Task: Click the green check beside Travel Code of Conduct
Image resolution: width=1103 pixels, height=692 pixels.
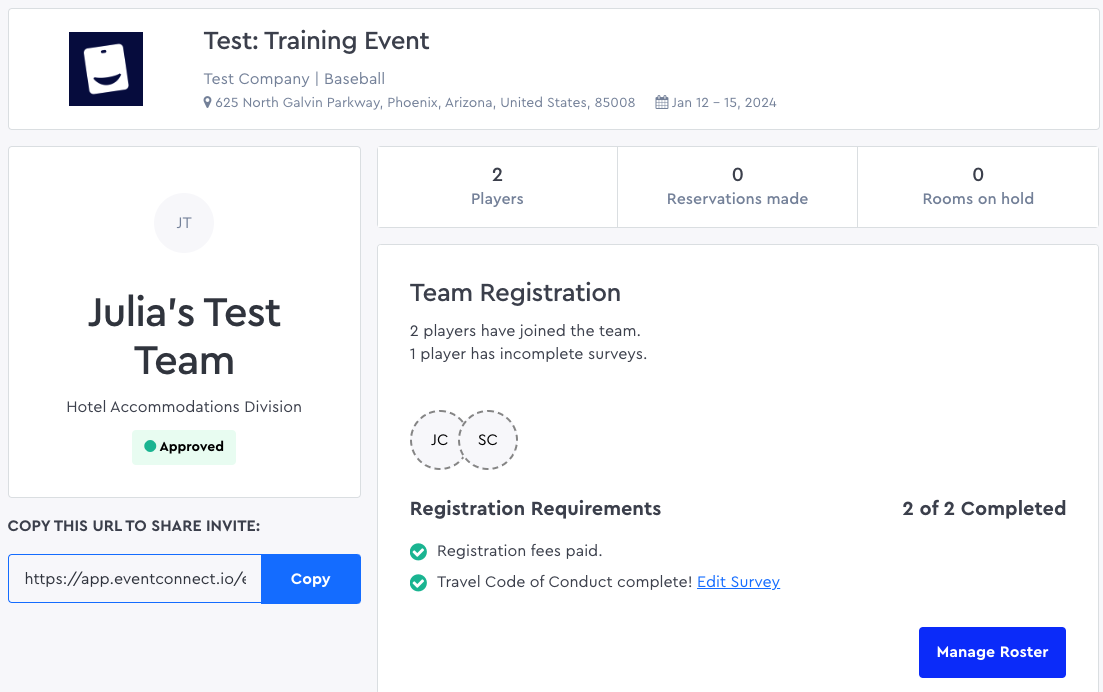Action: coord(419,582)
